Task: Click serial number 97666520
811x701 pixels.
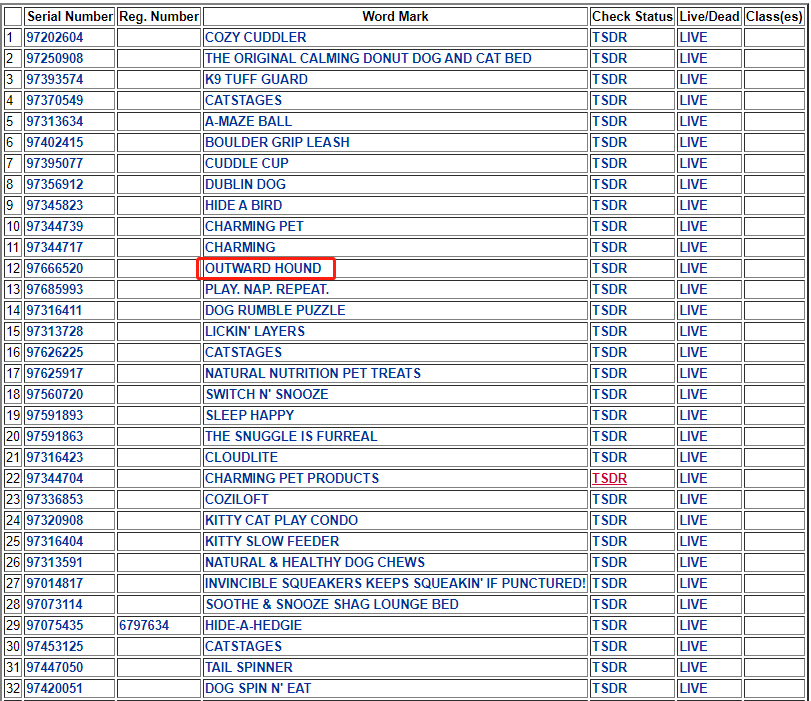Action: click(x=55, y=269)
